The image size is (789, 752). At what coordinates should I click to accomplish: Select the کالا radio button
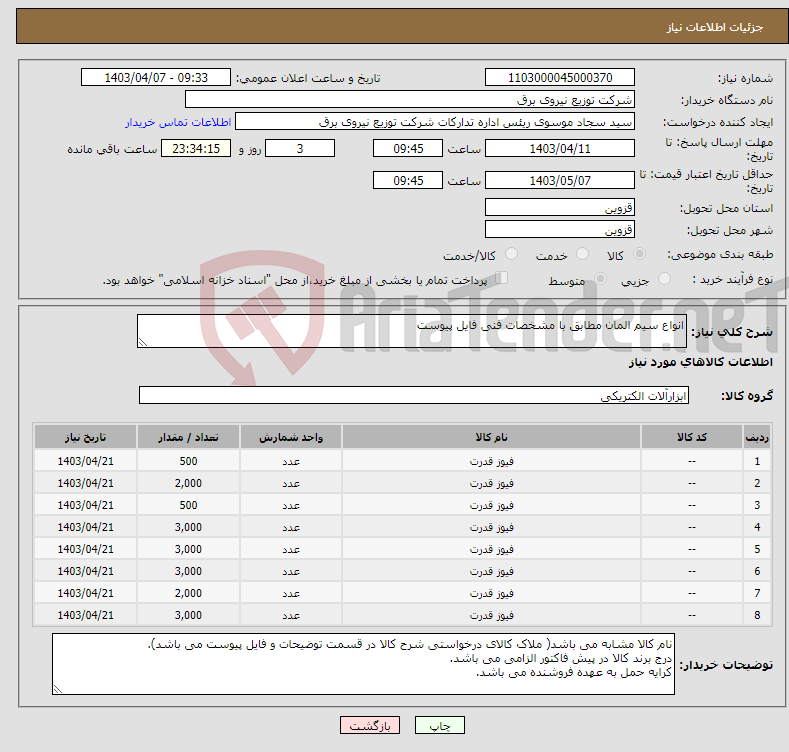639,254
